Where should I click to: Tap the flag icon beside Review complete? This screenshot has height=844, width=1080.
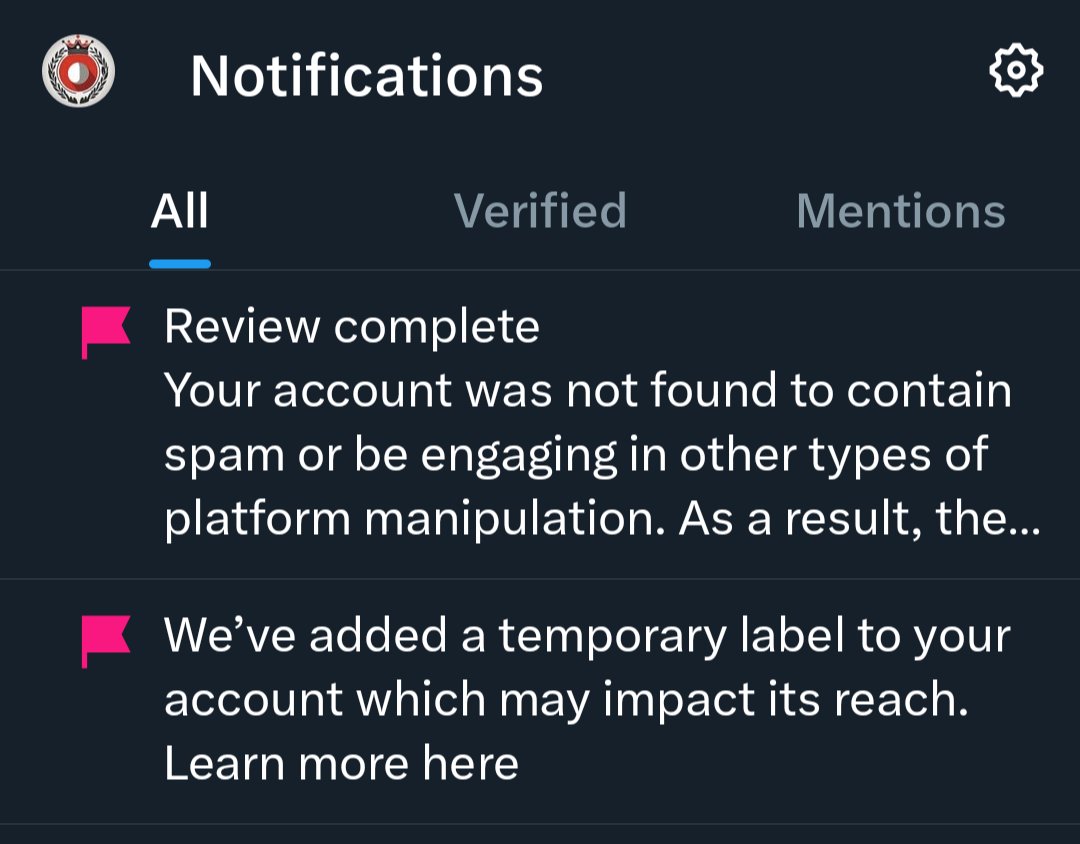click(105, 331)
